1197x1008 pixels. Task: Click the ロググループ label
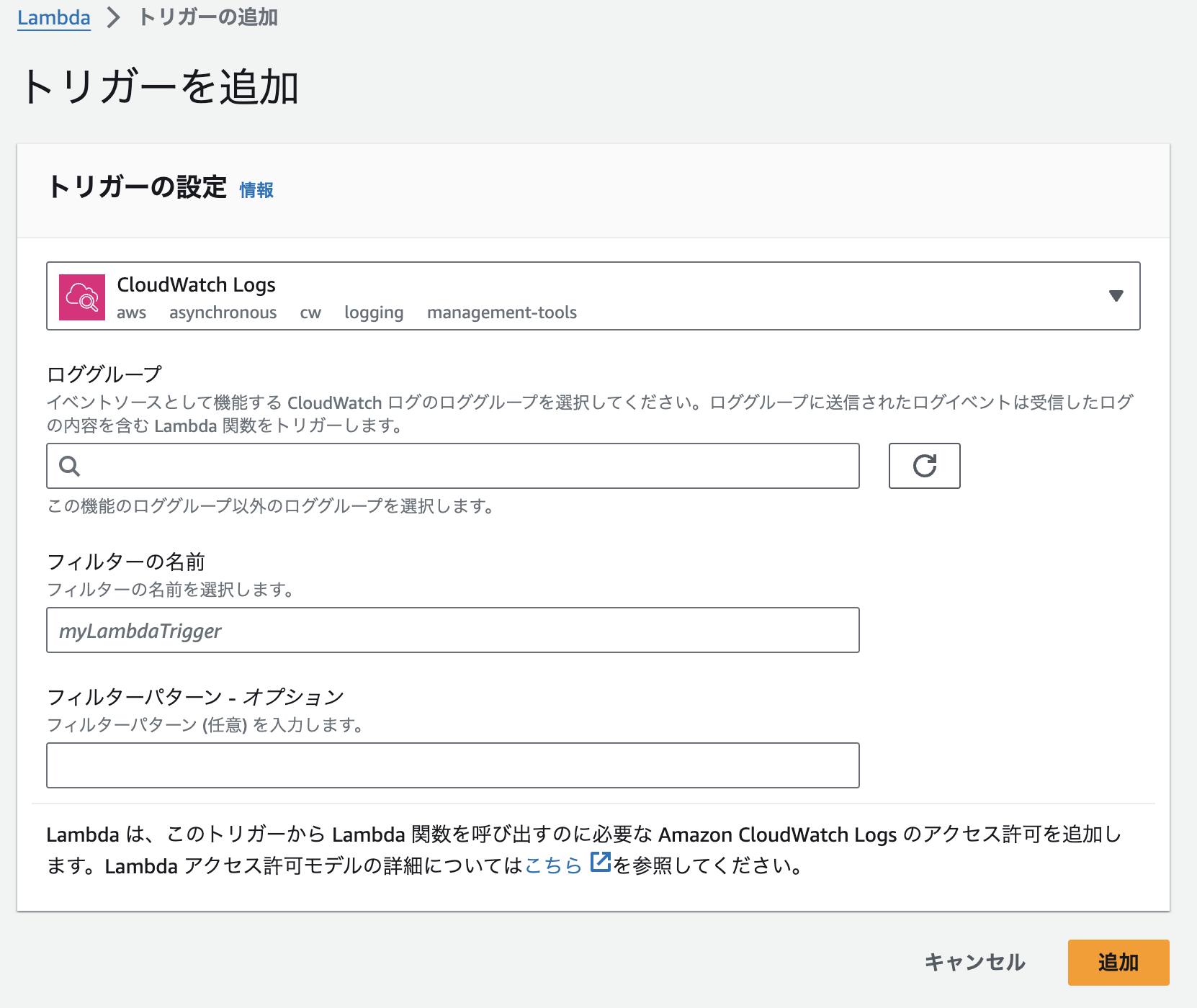click(x=104, y=374)
